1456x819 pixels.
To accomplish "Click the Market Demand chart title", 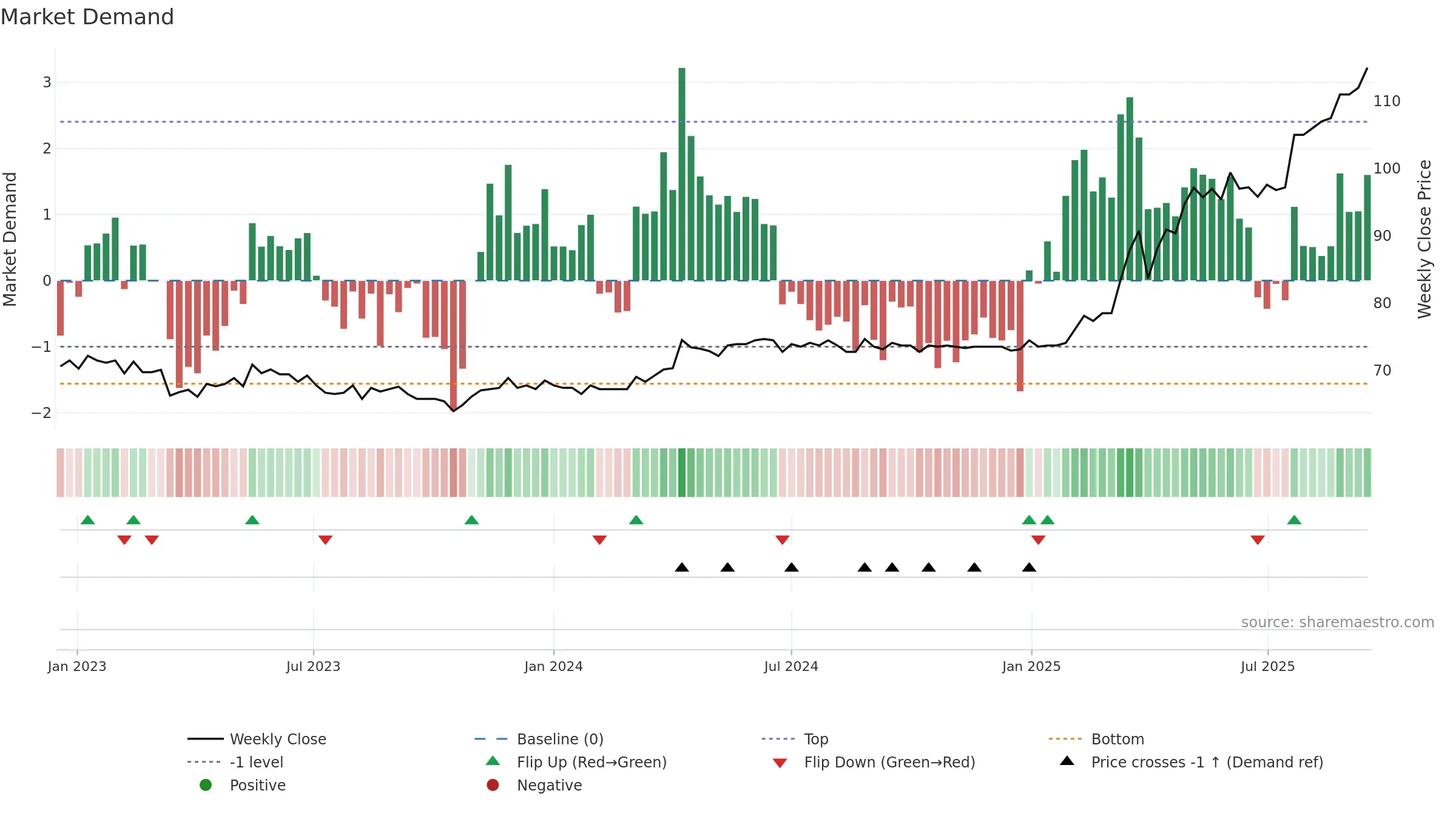I will 87,17.
